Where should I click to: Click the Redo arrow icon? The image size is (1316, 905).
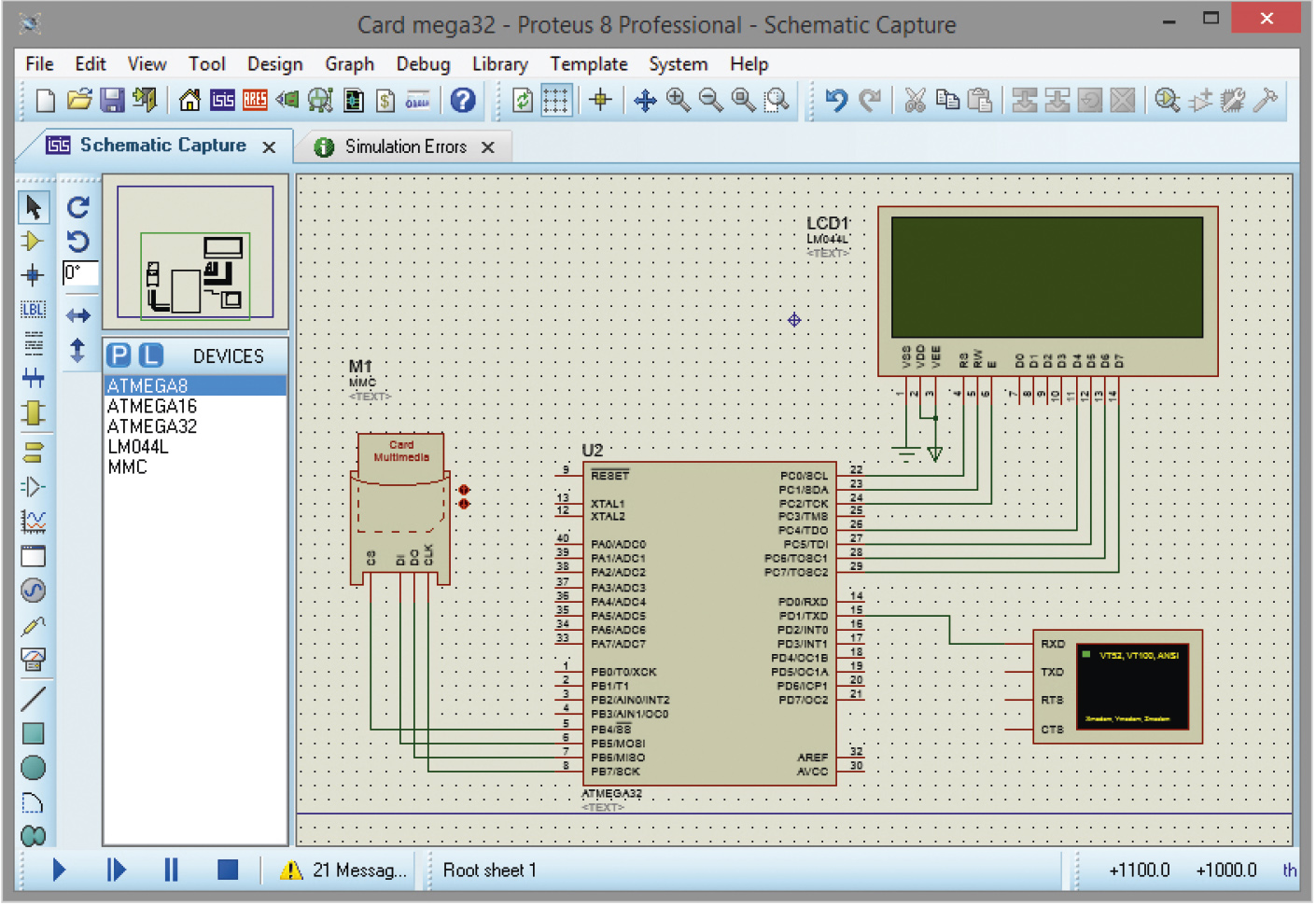coord(870,100)
